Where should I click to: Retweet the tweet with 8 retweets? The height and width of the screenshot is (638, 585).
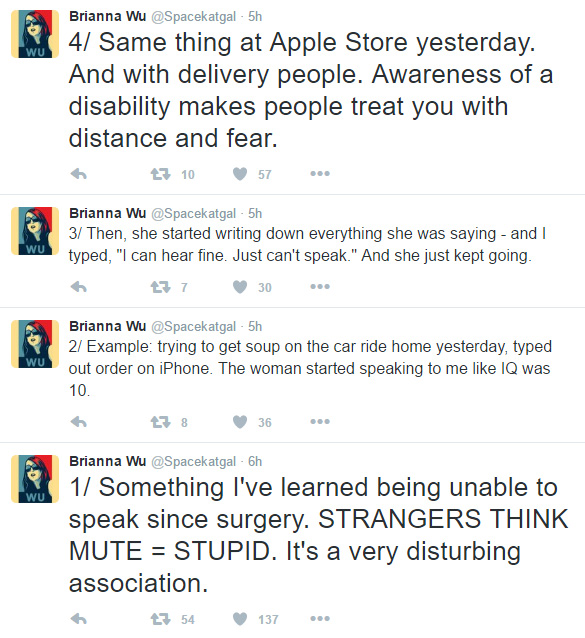pyautogui.click(x=161, y=422)
